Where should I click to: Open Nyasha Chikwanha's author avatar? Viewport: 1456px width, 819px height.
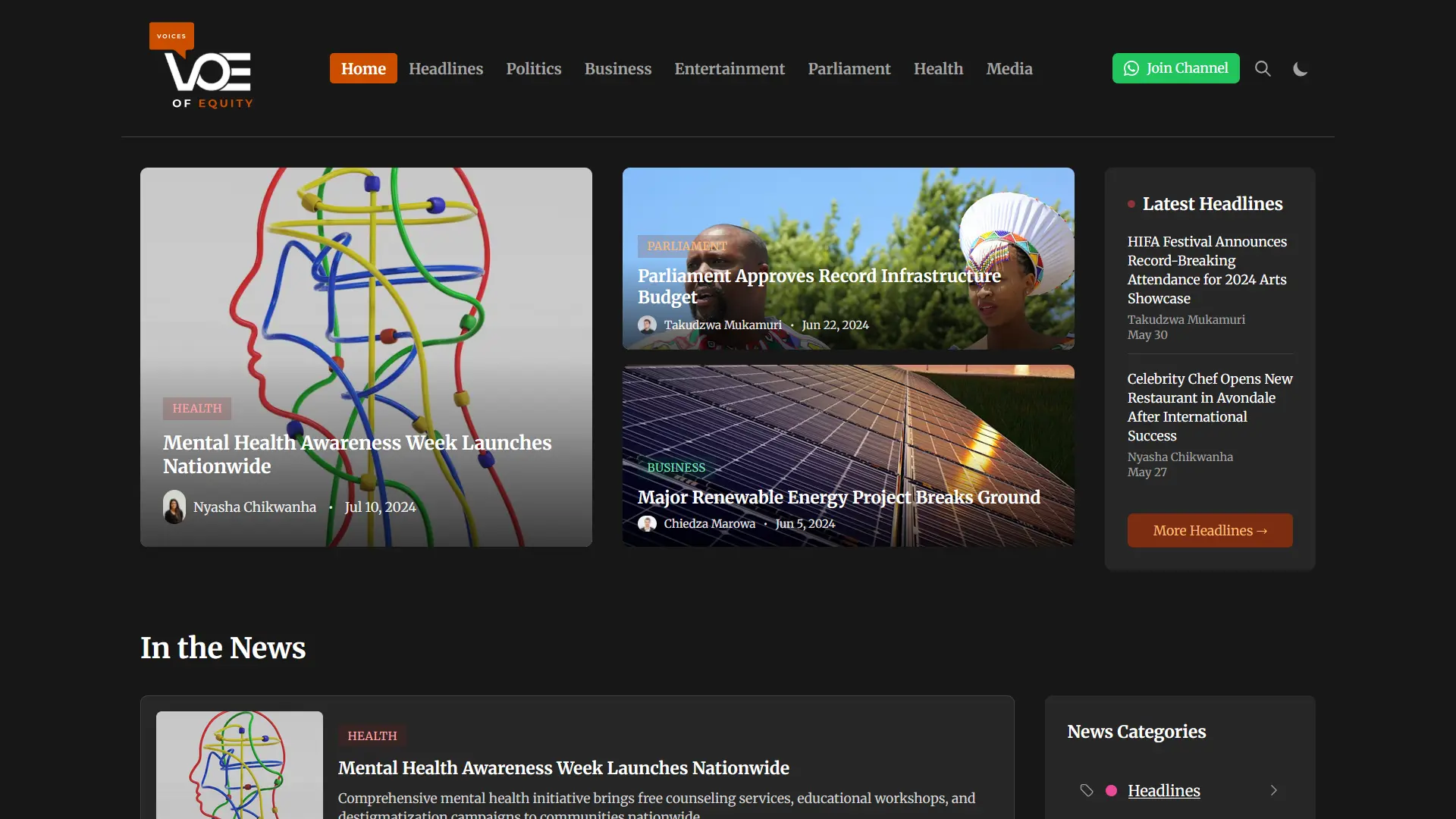[x=174, y=507]
